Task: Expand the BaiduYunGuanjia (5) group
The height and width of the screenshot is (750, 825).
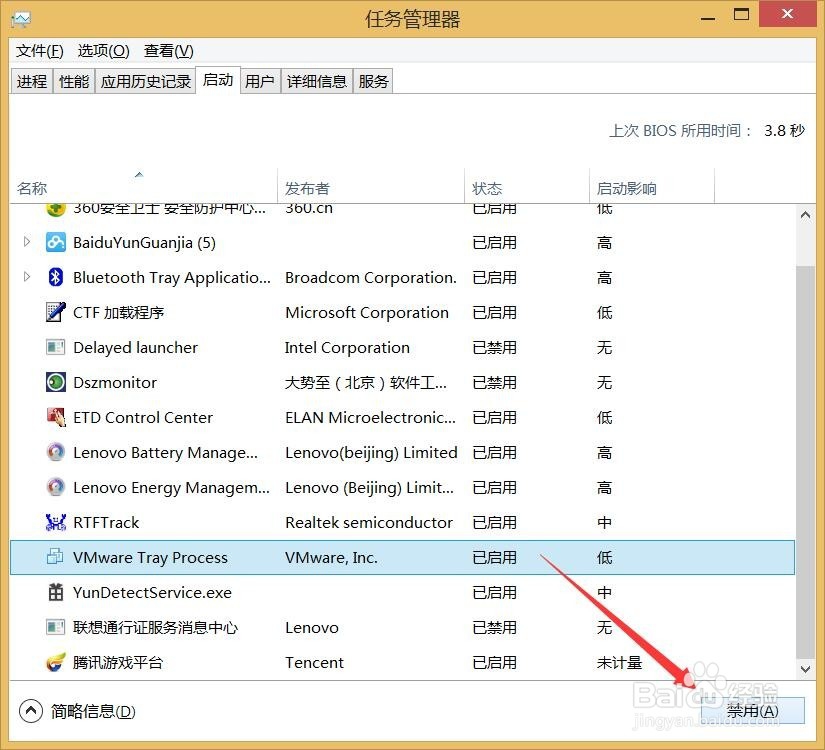Action: coord(27,242)
